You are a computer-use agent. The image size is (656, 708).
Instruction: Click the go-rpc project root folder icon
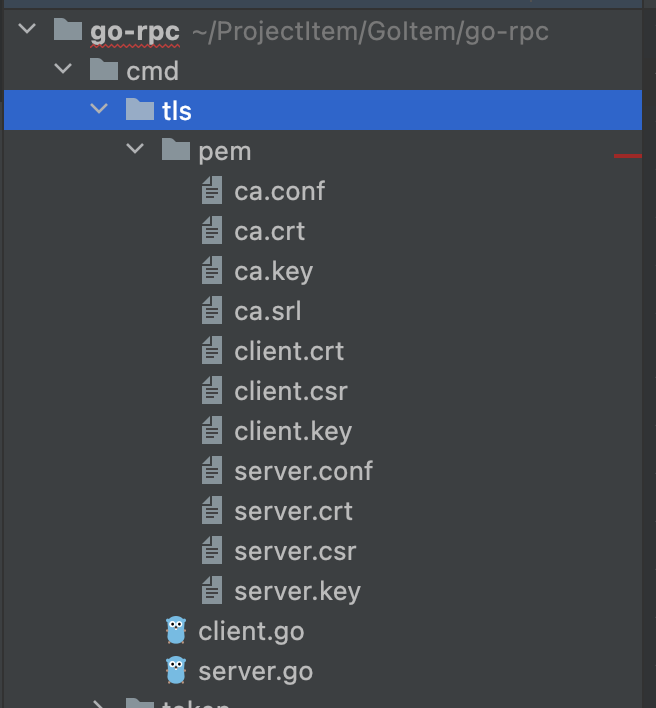[68, 30]
